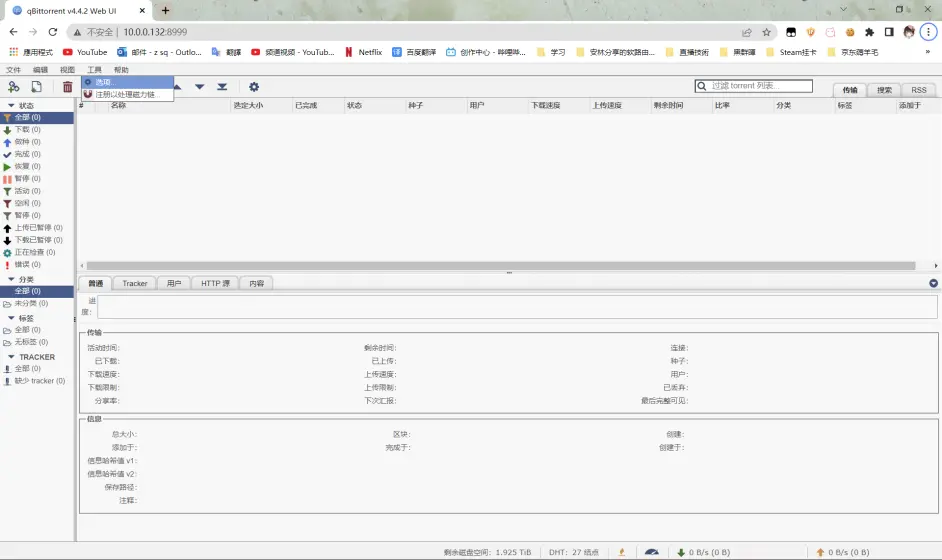Select 选项... in the open Tools menu
The height and width of the screenshot is (560, 942).
click(x=128, y=82)
